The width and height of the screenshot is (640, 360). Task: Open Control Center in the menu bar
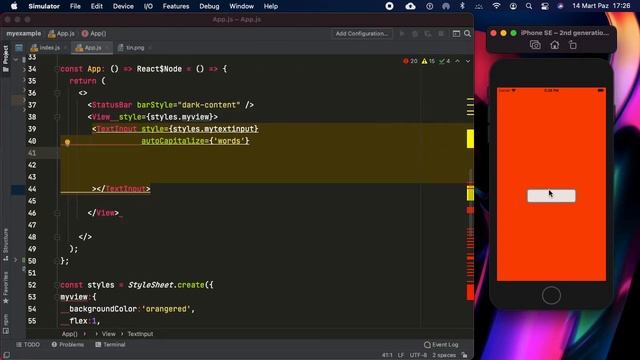544,6
